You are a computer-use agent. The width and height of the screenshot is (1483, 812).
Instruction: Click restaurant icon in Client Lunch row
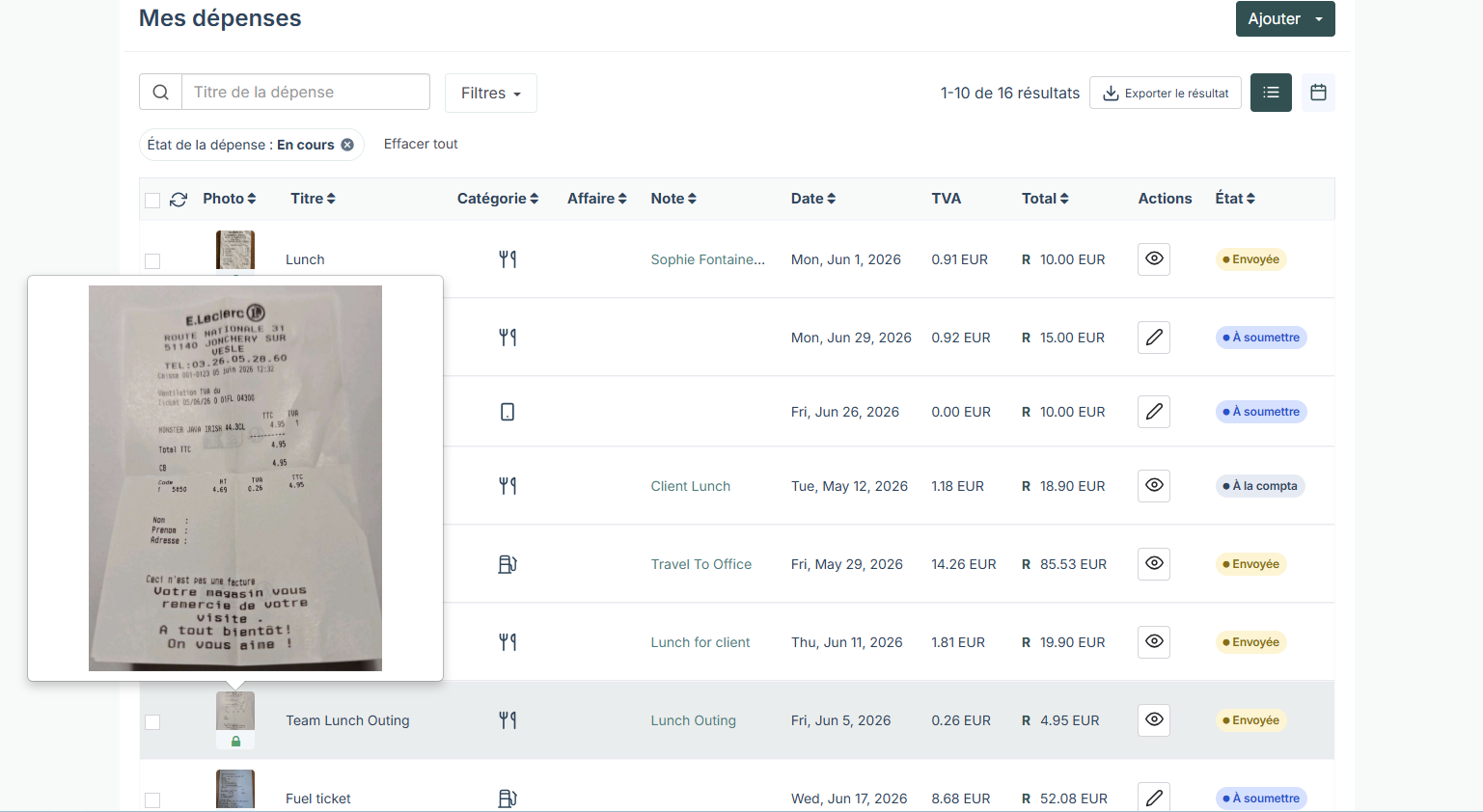[x=508, y=486]
